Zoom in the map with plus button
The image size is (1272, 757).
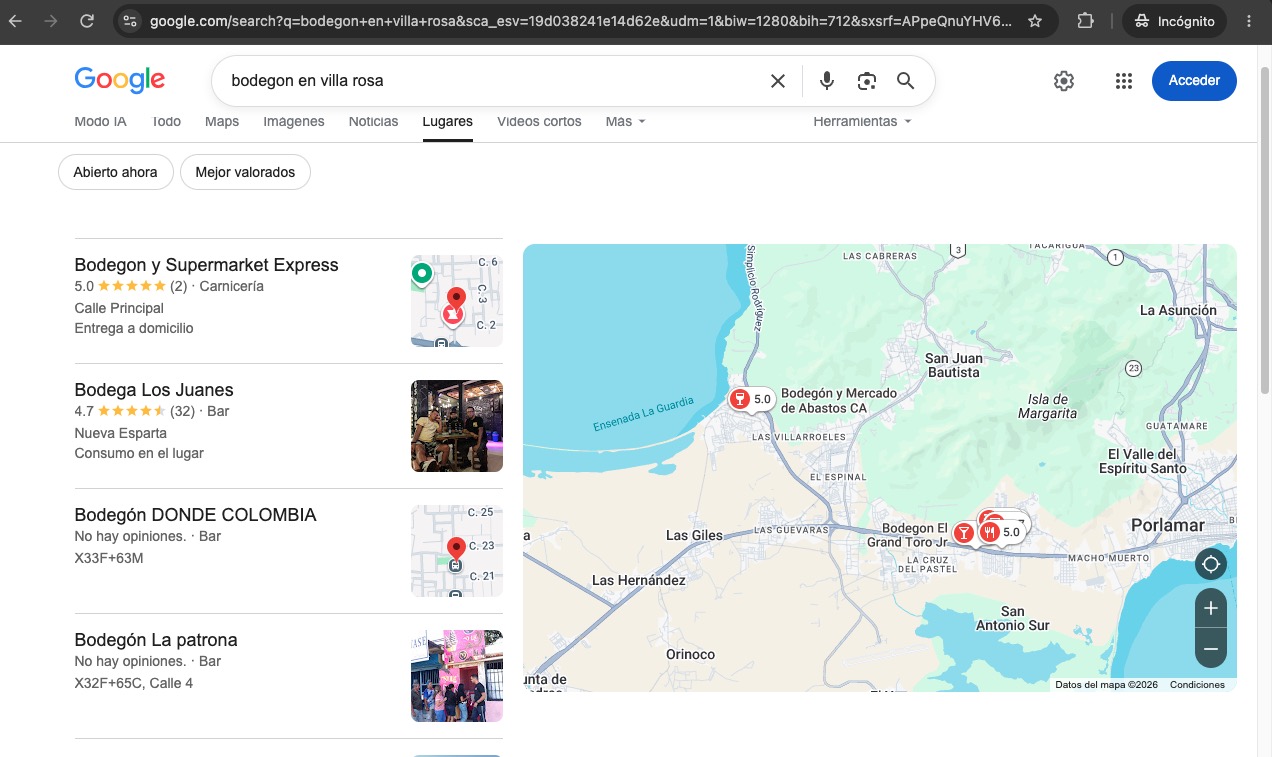coord(1211,608)
